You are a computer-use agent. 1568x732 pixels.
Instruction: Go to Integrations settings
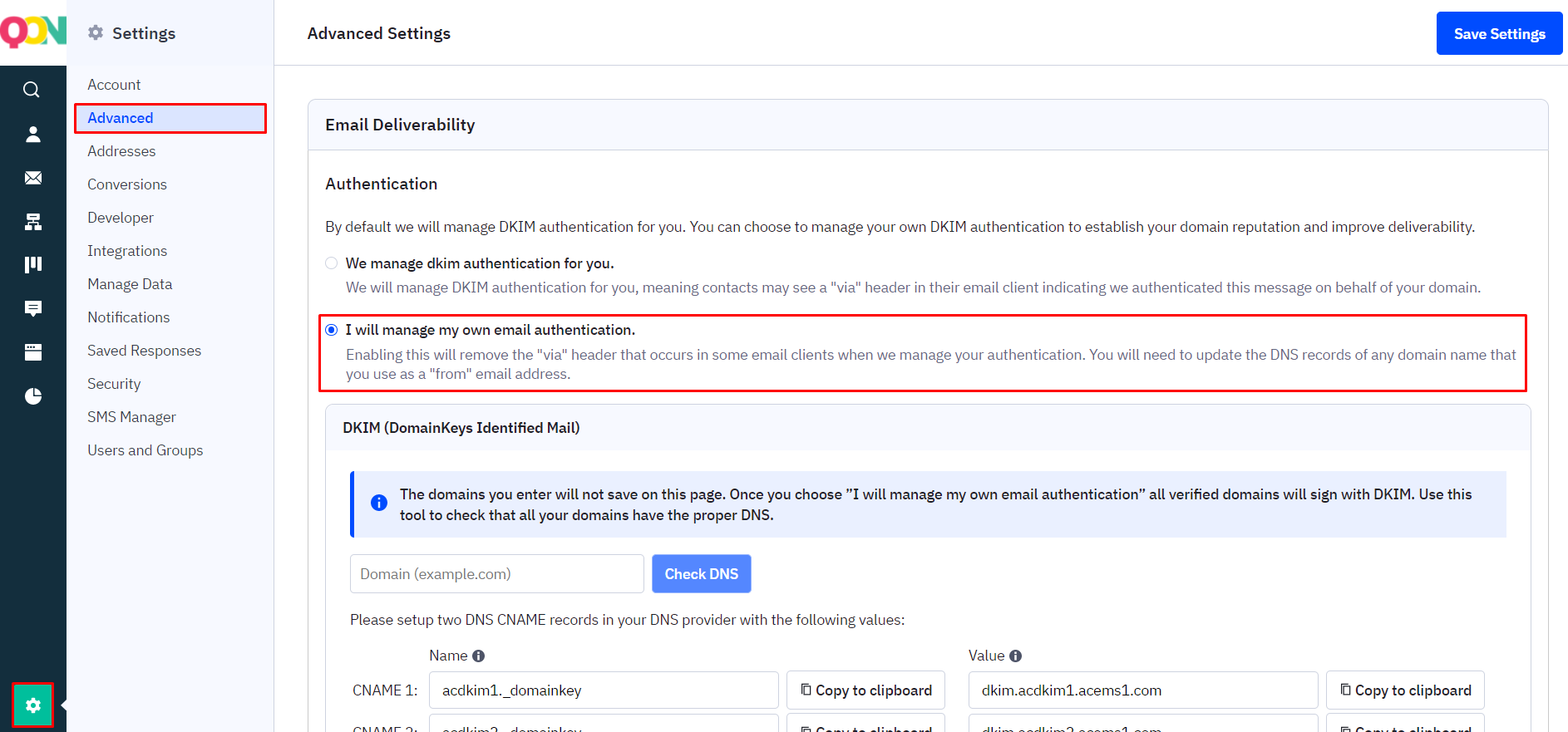pos(127,251)
